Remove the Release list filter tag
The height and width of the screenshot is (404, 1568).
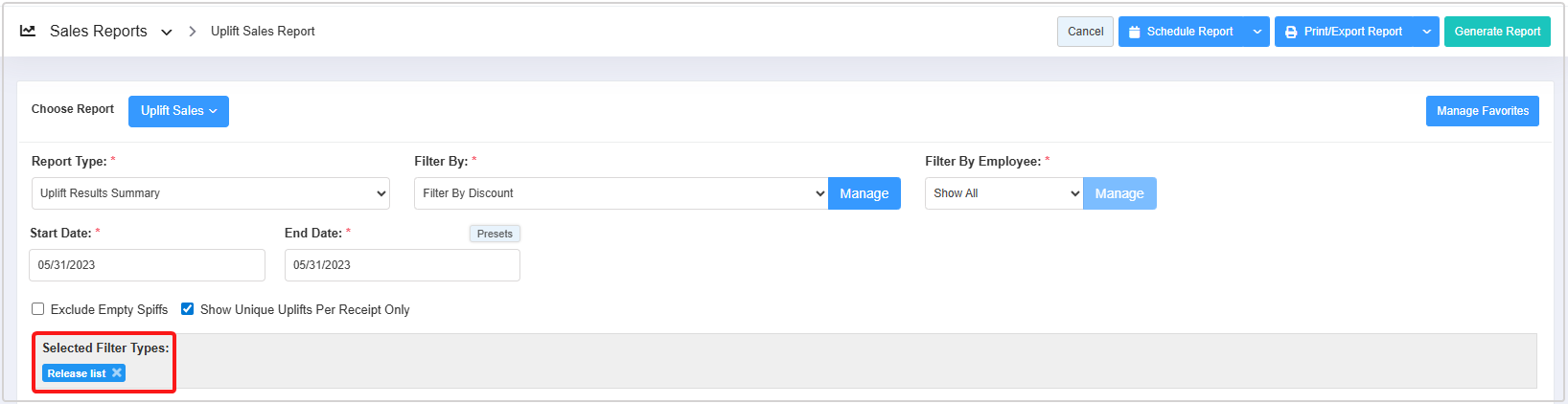[117, 373]
